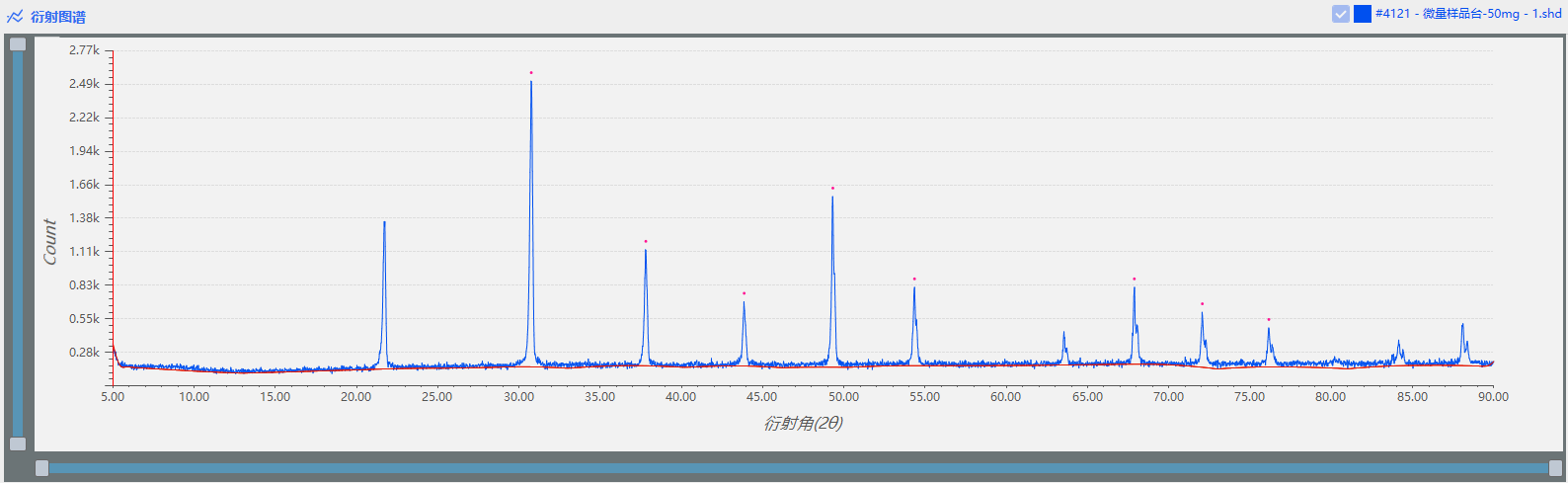Click the peak marker near 38 degrees
The height and width of the screenshot is (483, 1568).
click(646, 241)
